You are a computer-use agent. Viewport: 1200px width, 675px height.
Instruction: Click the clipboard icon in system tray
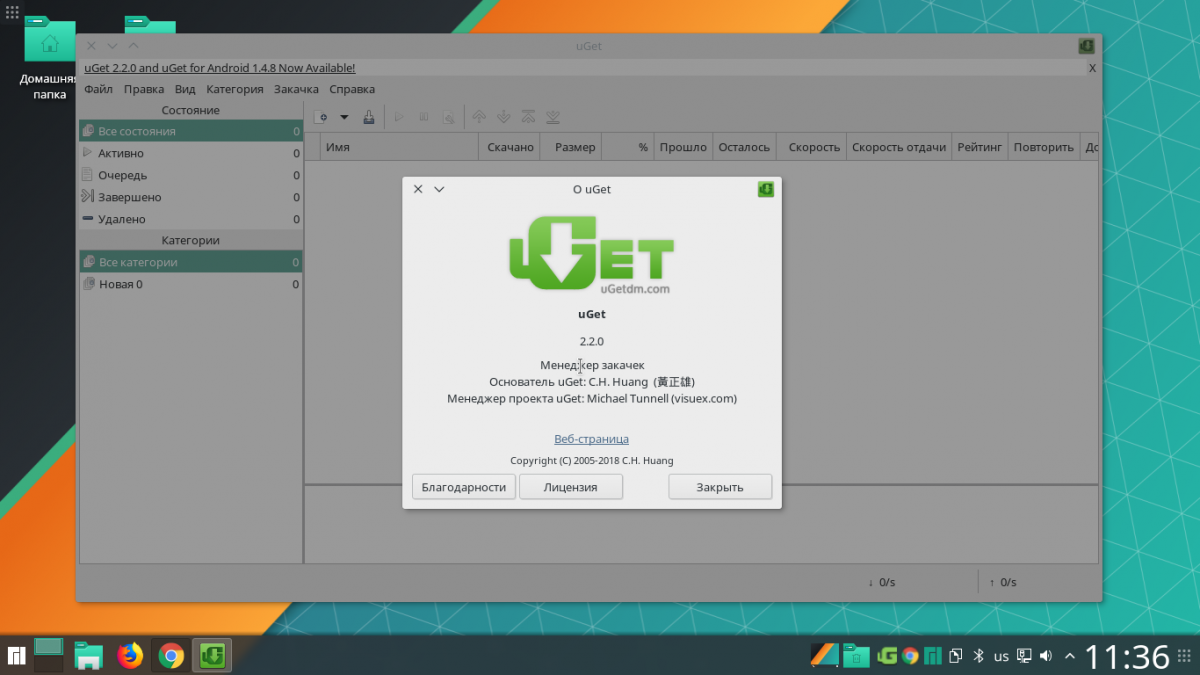[956, 656]
